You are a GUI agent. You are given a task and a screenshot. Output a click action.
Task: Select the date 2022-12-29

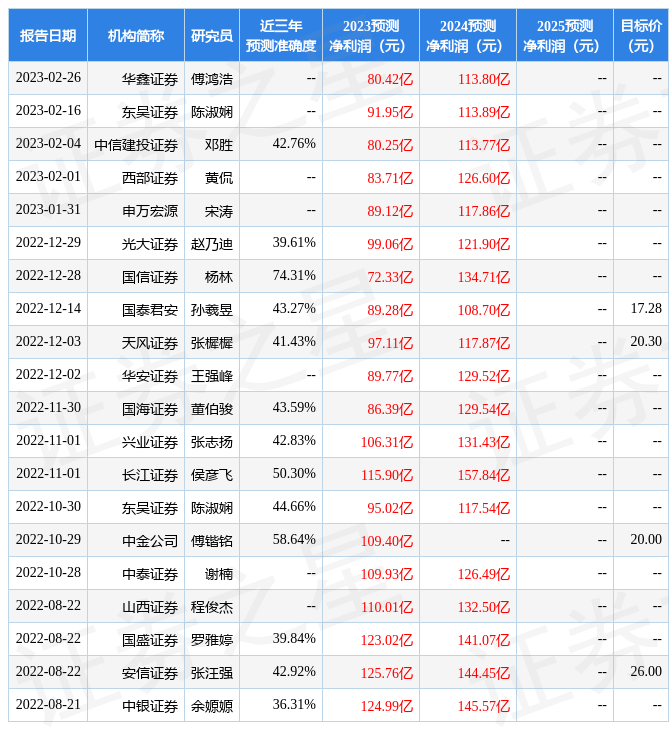(48, 243)
